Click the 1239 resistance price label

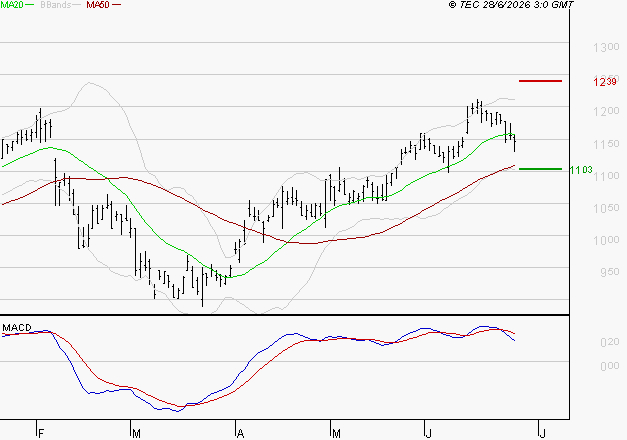pyautogui.click(x=605, y=82)
